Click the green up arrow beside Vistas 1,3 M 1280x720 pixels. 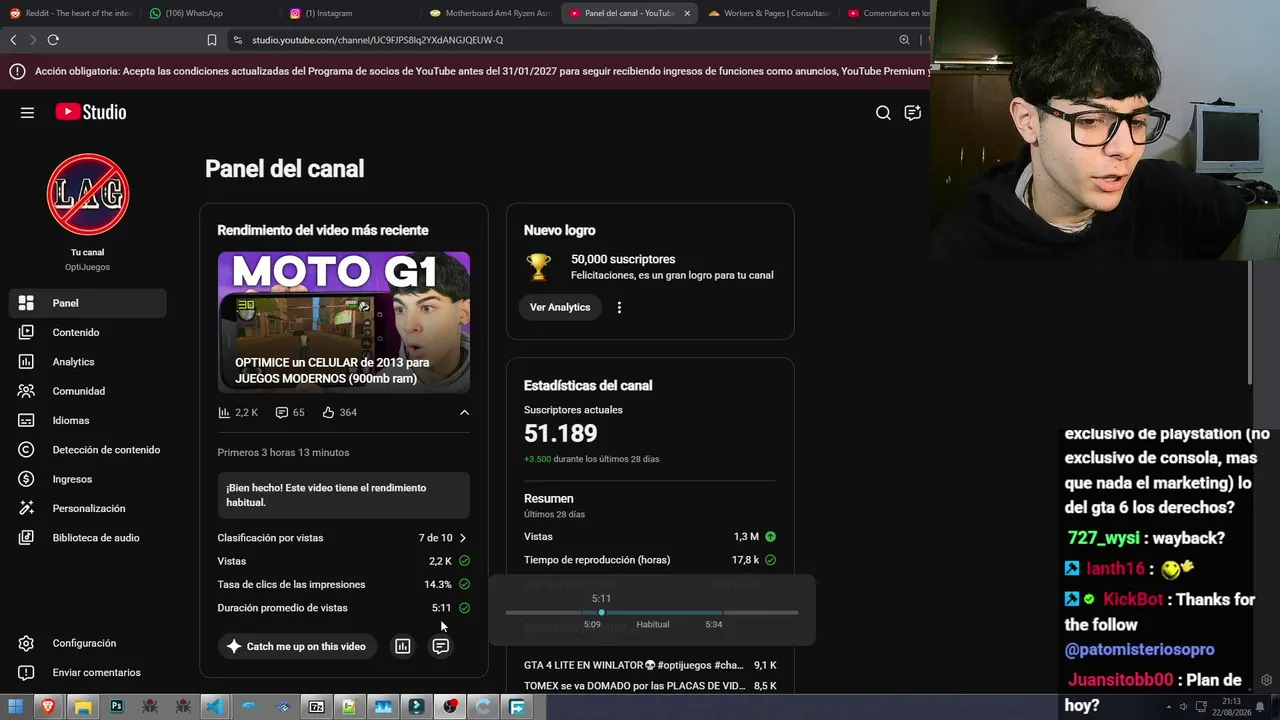[770, 537]
